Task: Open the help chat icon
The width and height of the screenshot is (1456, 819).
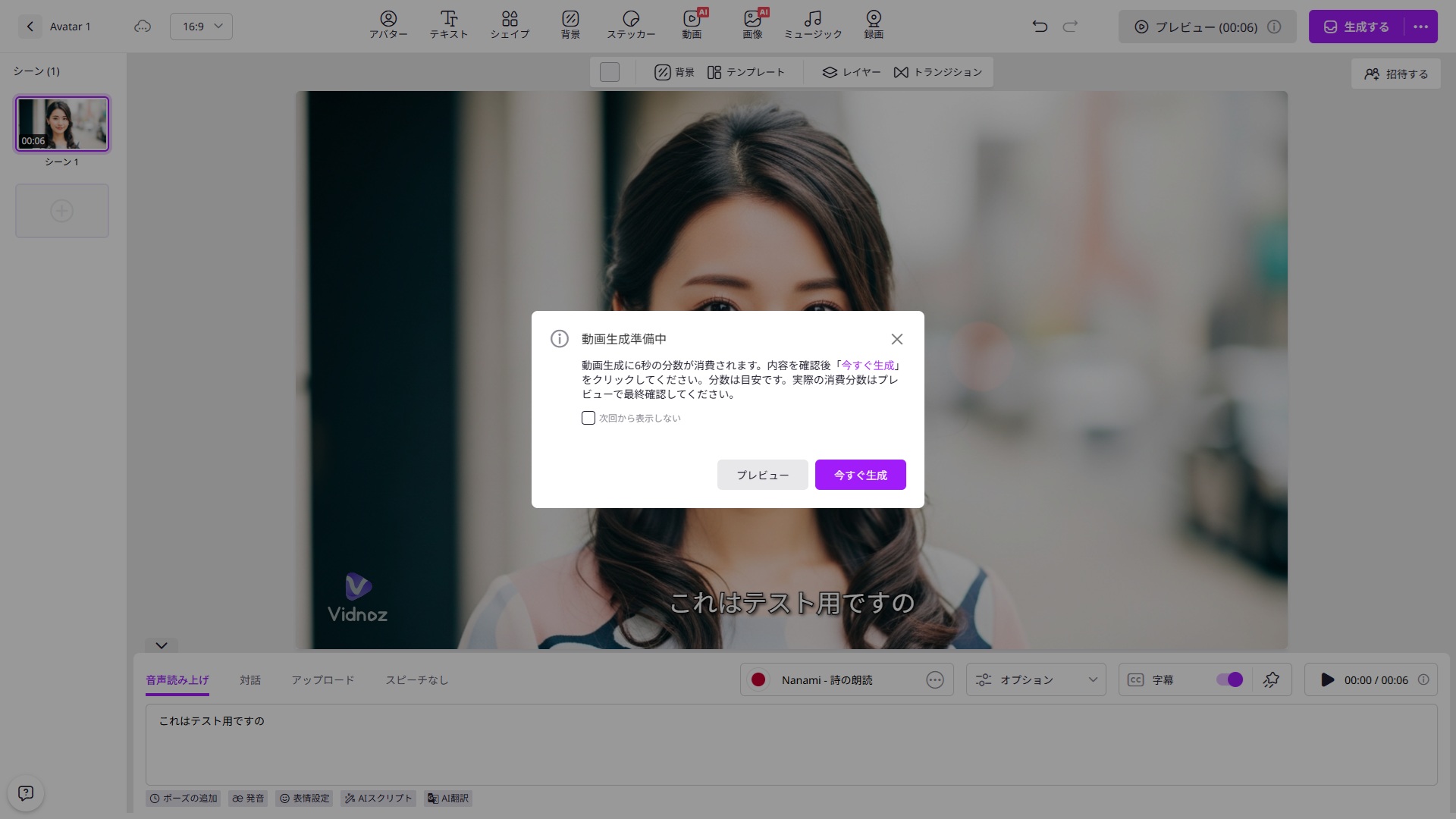Action: click(x=26, y=793)
